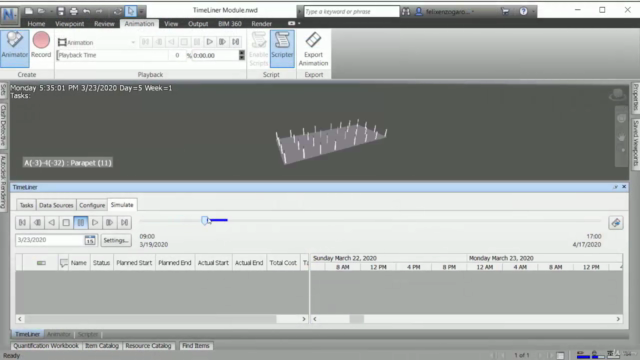This screenshot has height=360, width=640.
Task: Click the comments column header icon
Action: (x=64, y=263)
